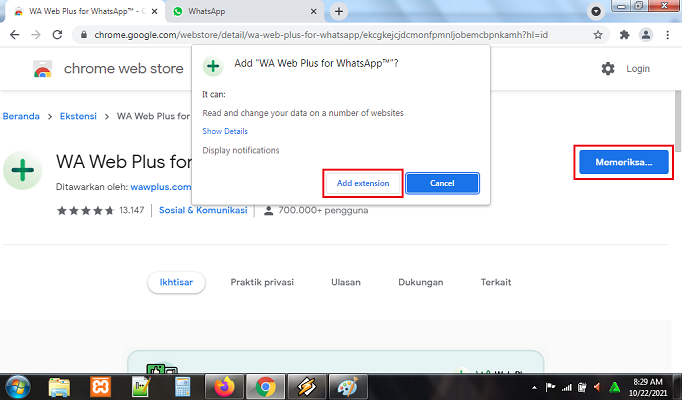682x400 pixels.
Task: Open the Sosial & Komunikasi category
Action: tap(203, 210)
